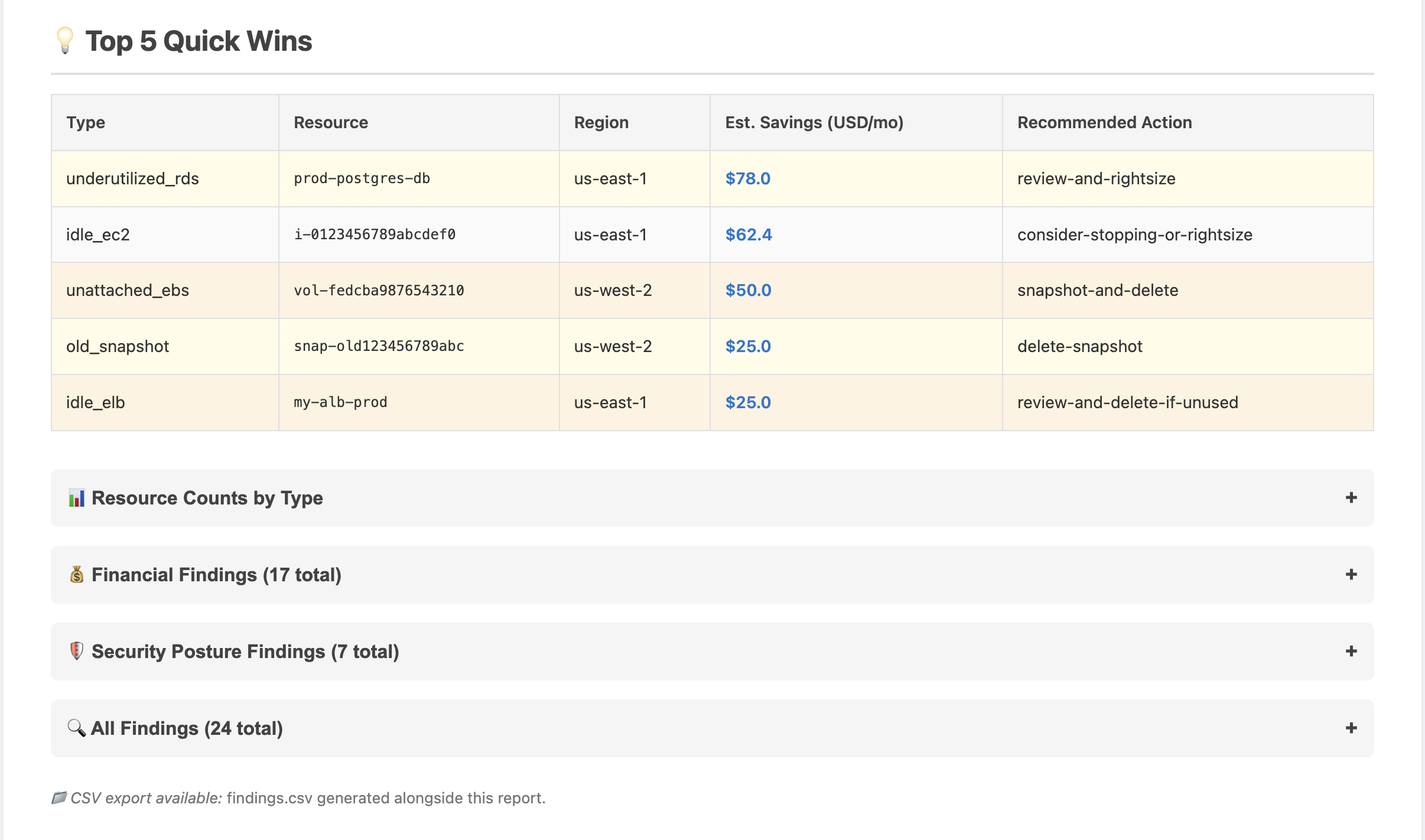Open the $50.0 savings link for unattached EBS volume
This screenshot has width=1425, height=840.
click(x=748, y=290)
